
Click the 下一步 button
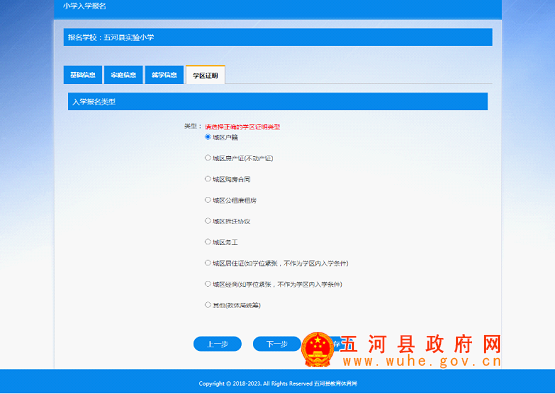point(277,344)
